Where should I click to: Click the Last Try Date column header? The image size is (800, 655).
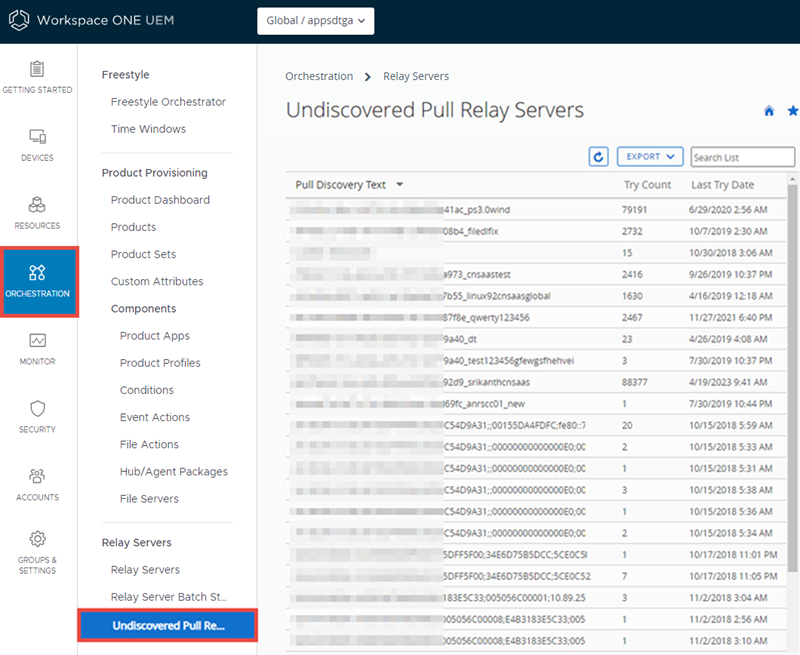click(x=722, y=185)
